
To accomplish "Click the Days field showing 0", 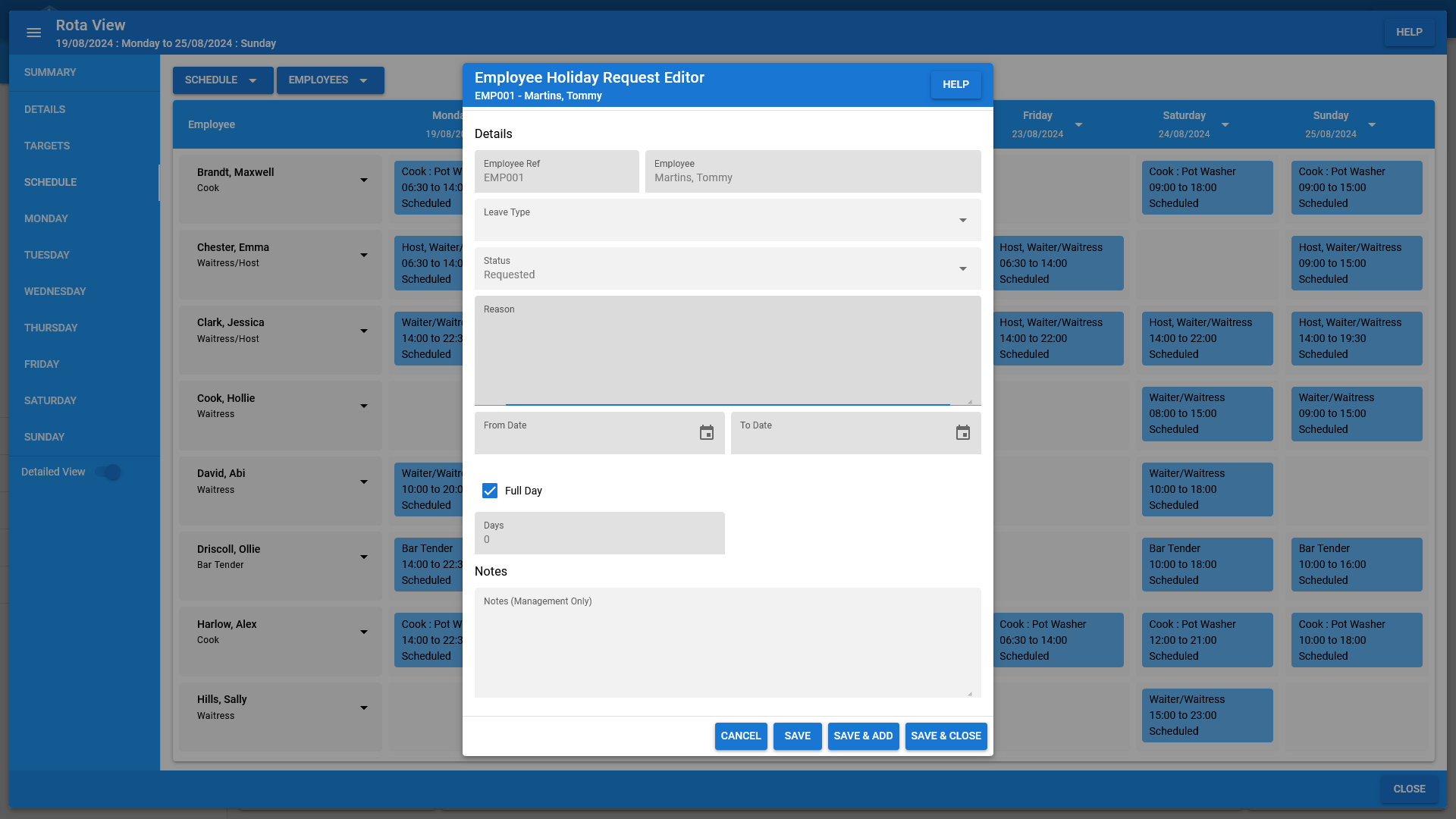I will point(600,533).
